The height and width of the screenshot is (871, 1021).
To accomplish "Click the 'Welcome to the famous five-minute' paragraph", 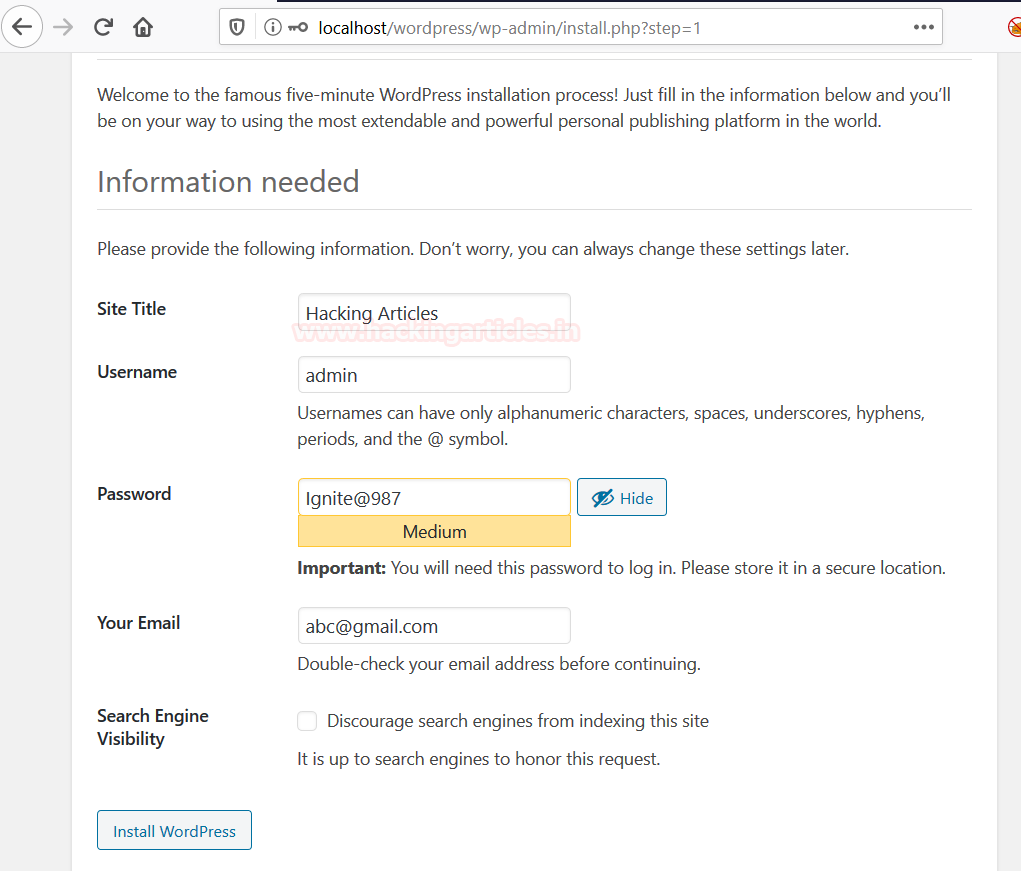I will tap(524, 107).
